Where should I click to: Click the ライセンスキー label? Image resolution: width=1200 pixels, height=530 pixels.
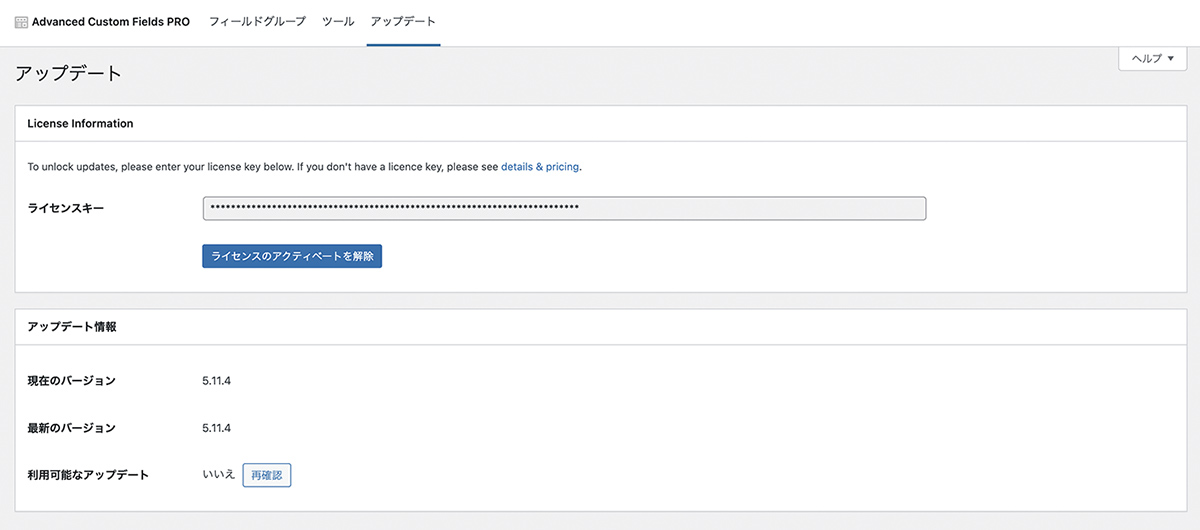coord(65,208)
